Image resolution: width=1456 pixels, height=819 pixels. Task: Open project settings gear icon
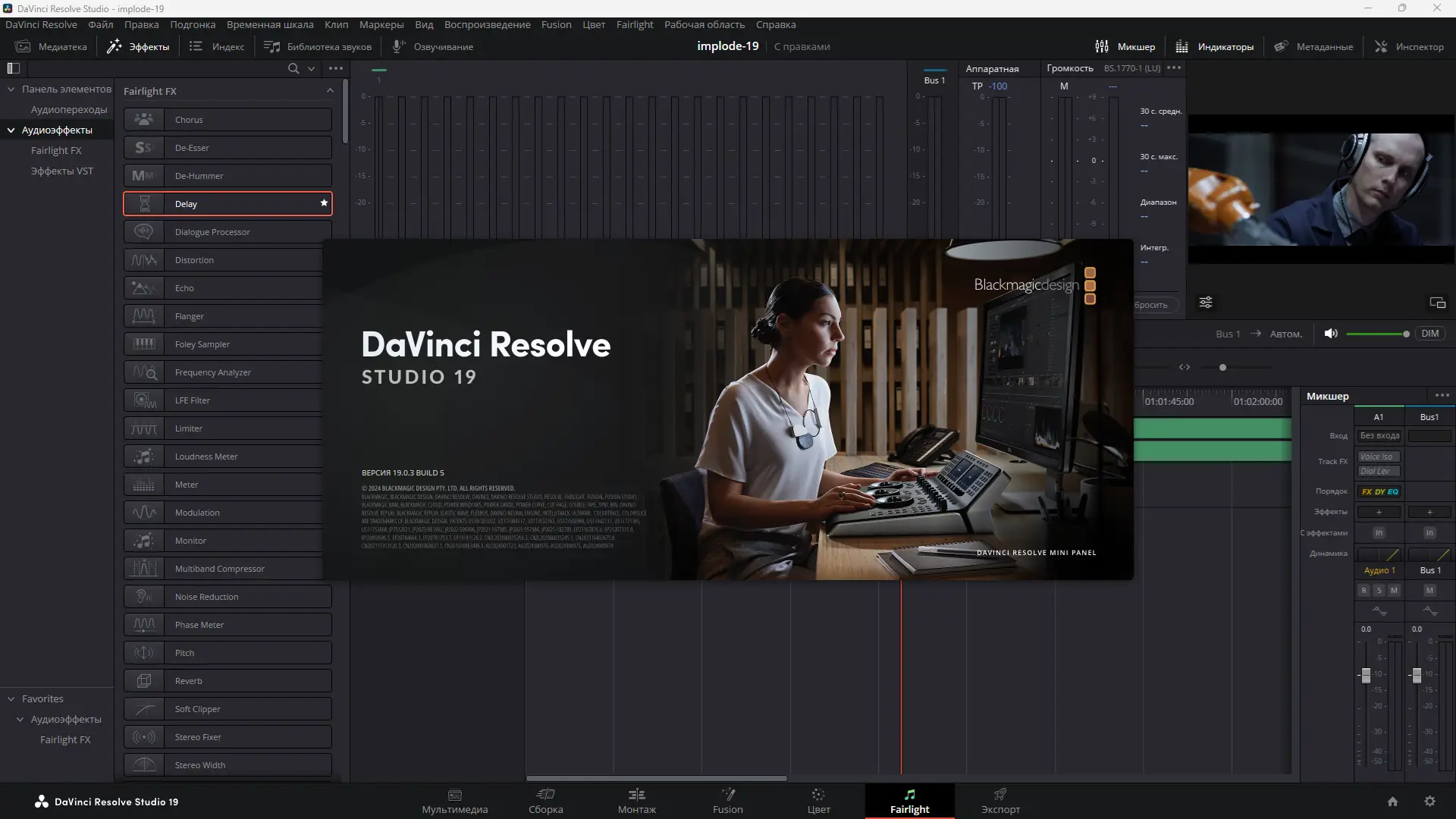pos(1429,802)
